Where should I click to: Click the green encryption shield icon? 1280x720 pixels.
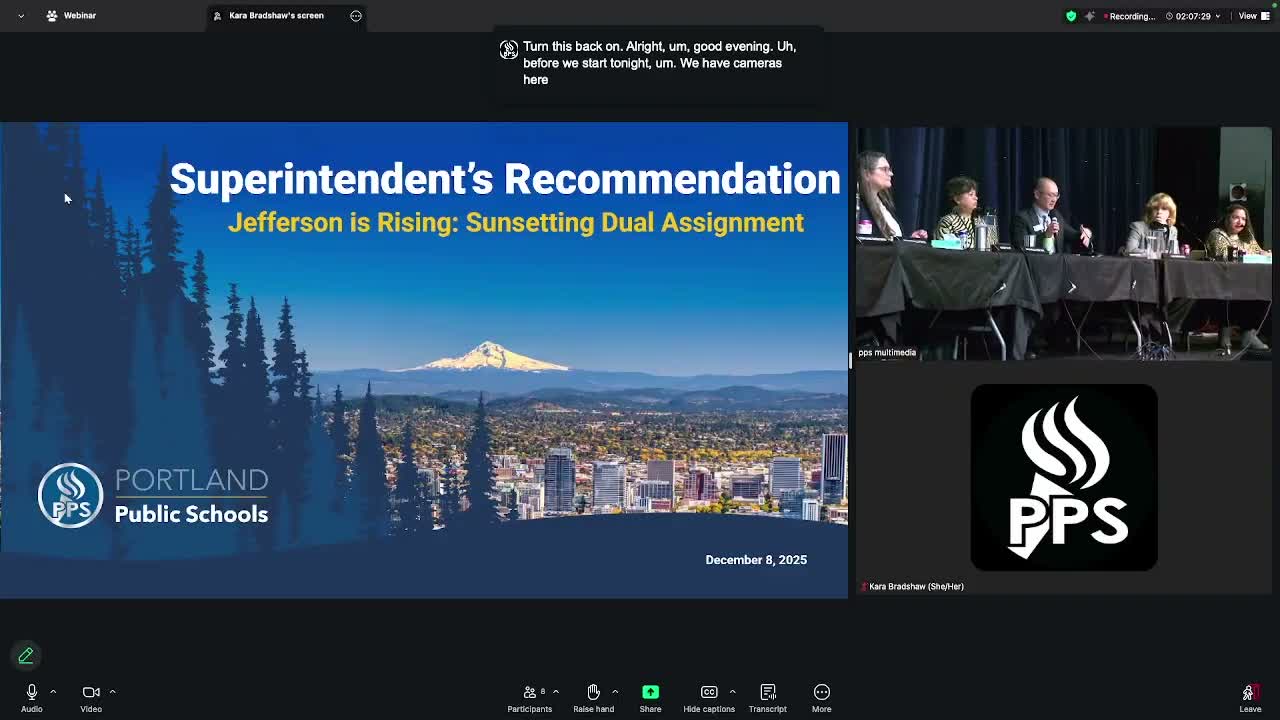tap(1071, 16)
